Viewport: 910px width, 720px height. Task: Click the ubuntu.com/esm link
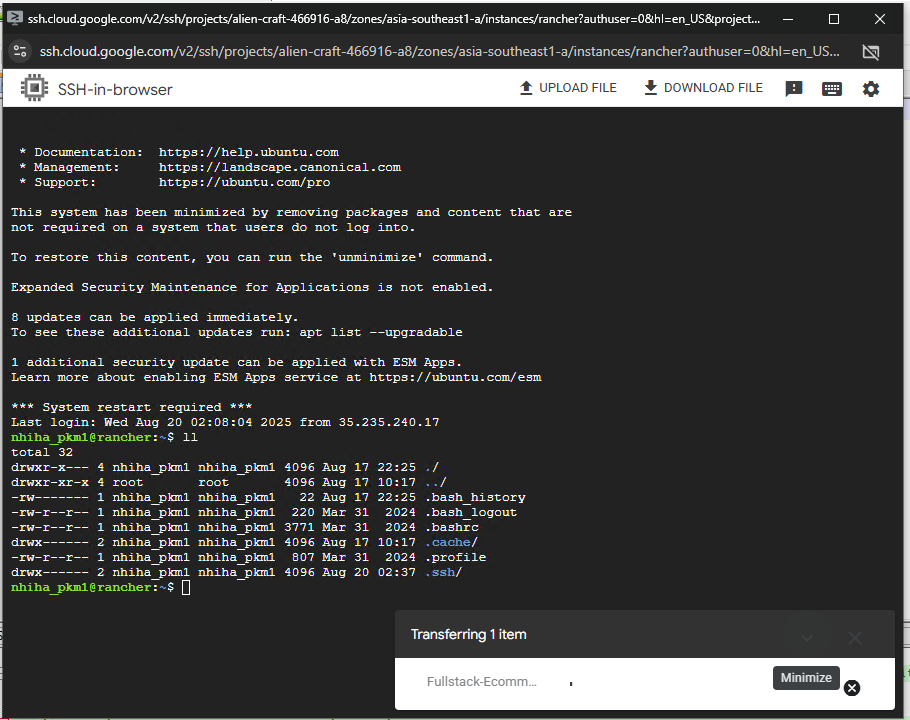455,377
